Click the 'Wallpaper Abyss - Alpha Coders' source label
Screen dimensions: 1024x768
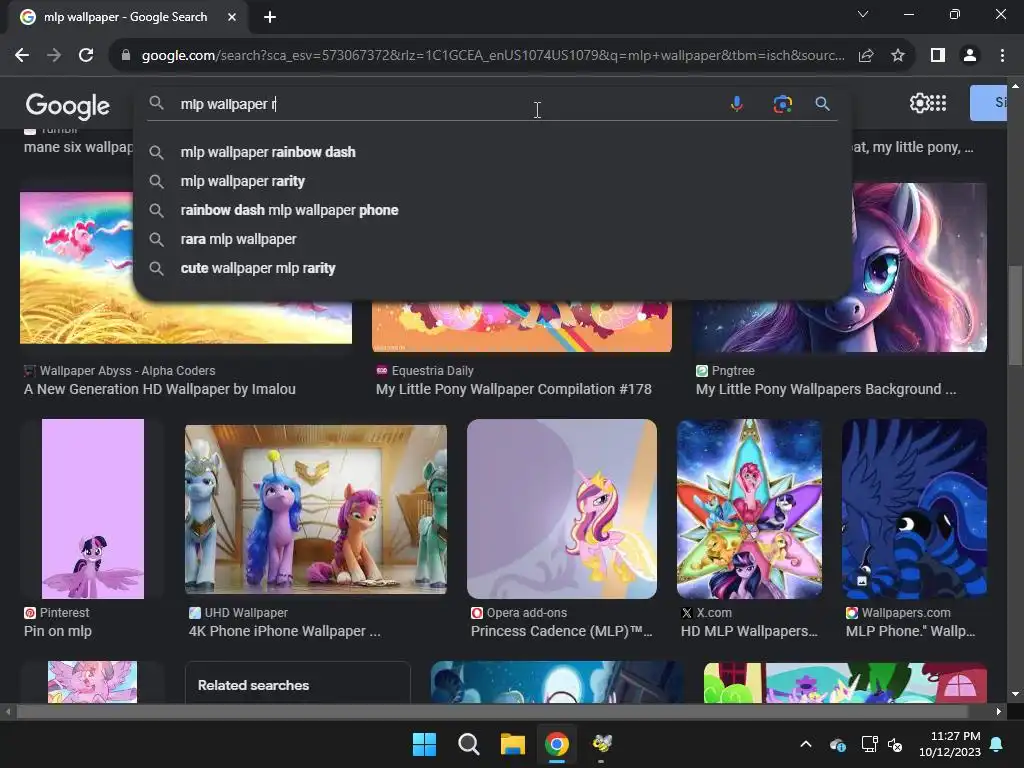point(127,371)
